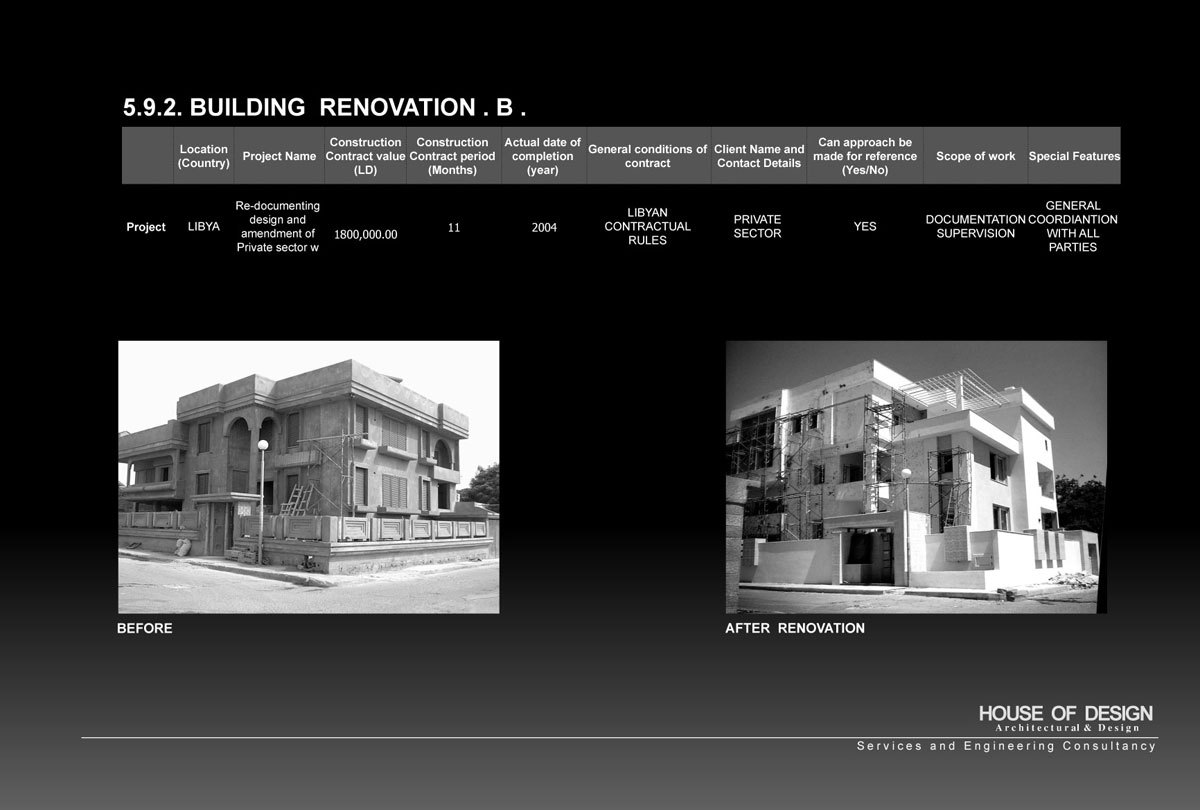The image size is (1200, 810).
Task: Click the 'Project' row label
Action: coord(146,227)
